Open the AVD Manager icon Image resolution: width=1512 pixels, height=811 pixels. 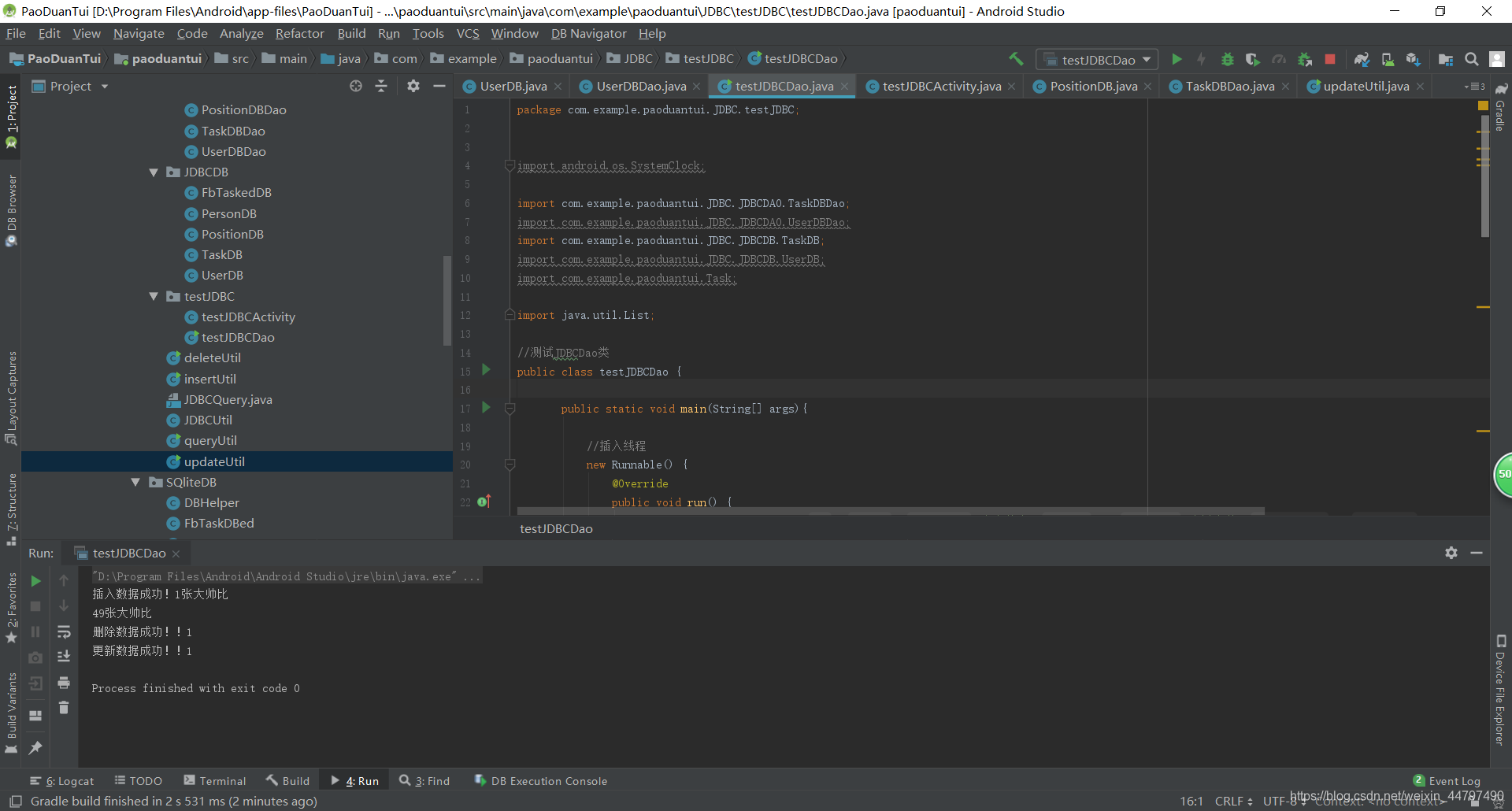[x=1388, y=59]
